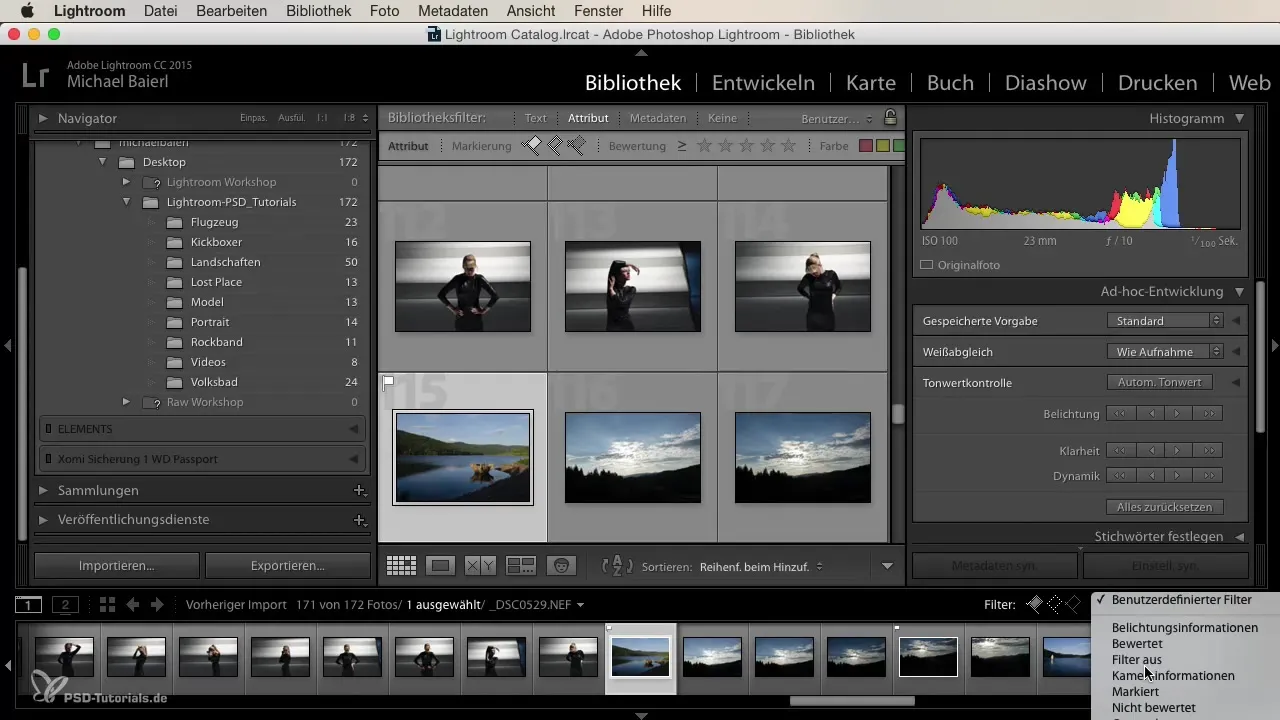The width and height of the screenshot is (1280, 720).
Task: Filter by rejected photos in Attribut bar
Action: [576, 146]
